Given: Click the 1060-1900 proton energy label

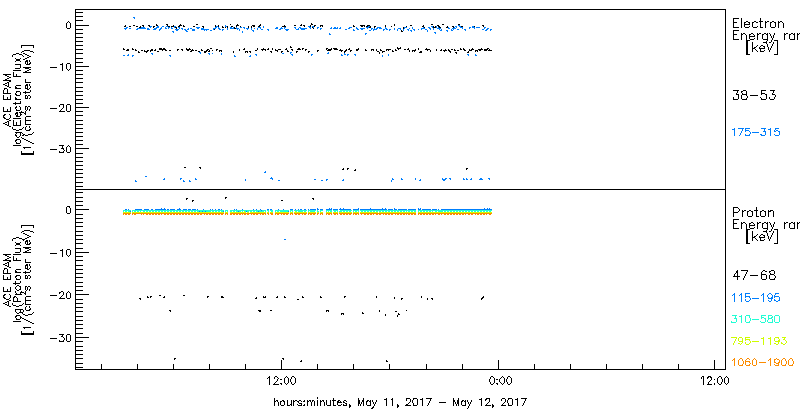Looking at the screenshot, I should 763,362.
